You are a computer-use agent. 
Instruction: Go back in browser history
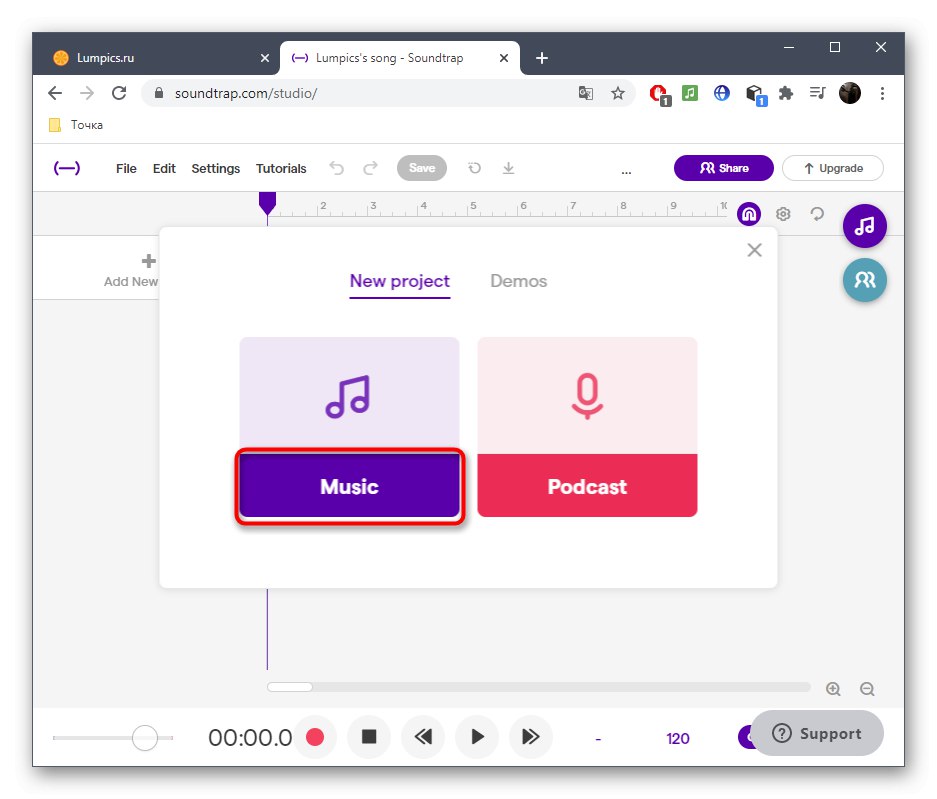(x=55, y=93)
